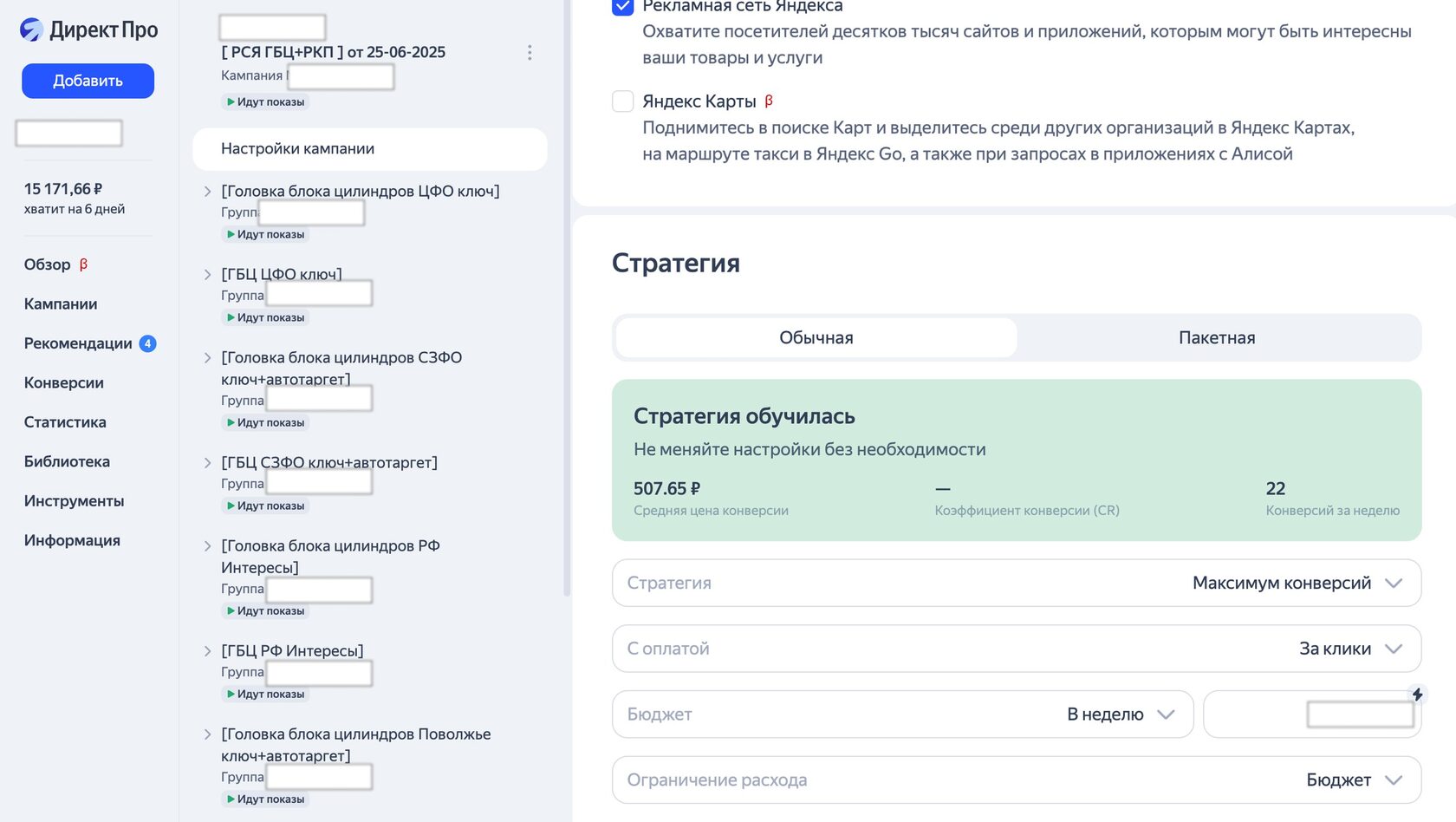Uncheck the Рекламная сеть Яндекса checkbox
The height and width of the screenshot is (822, 1456).
tap(622, 5)
